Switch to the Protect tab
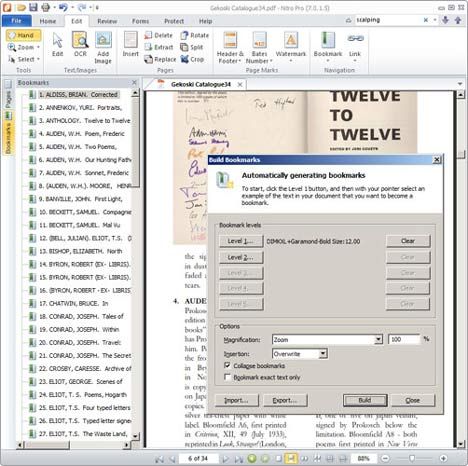 (x=174, y=21)
